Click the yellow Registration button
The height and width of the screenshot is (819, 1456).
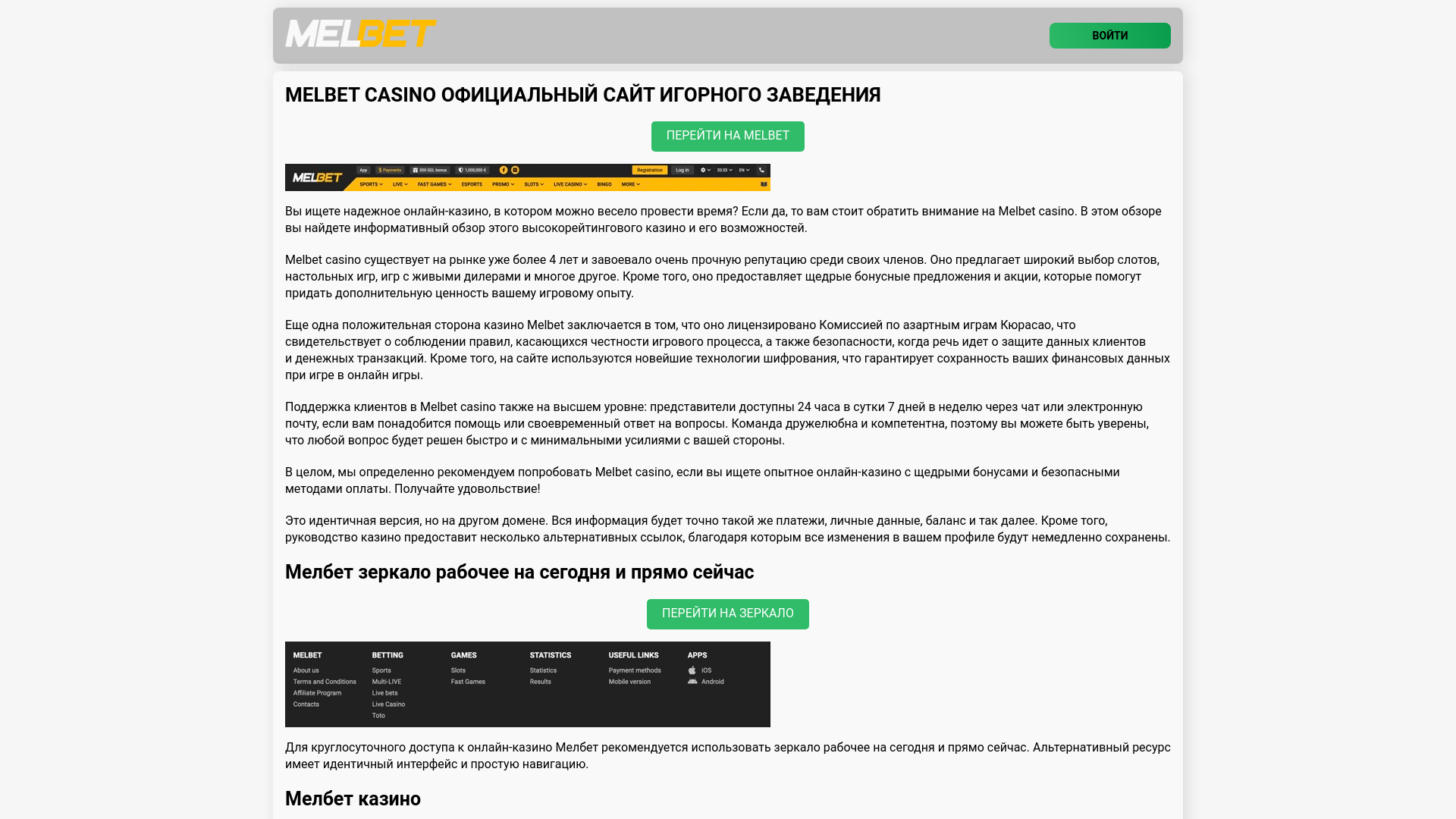pos(650,170)
